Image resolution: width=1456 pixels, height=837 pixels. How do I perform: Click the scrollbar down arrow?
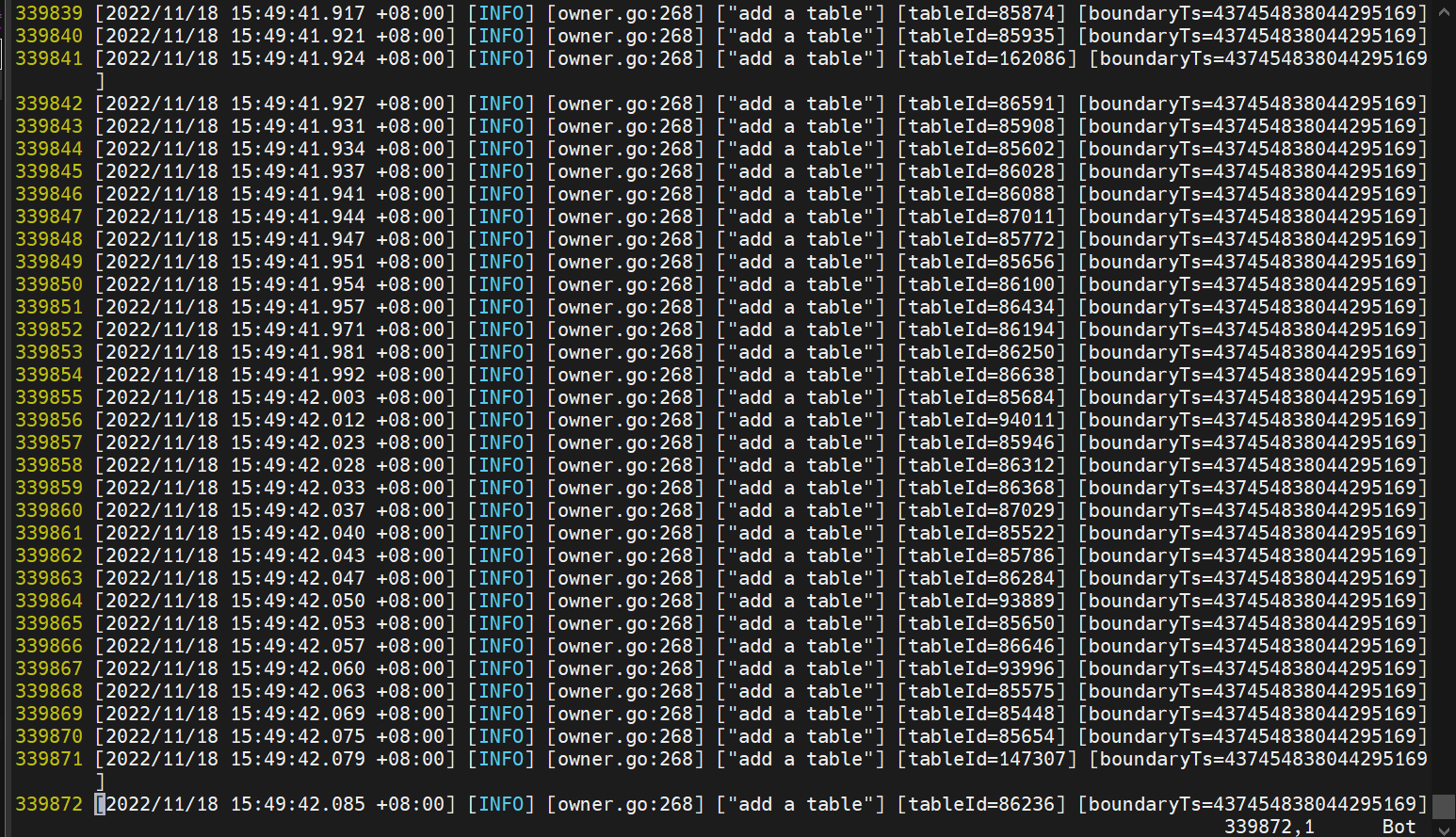pyautogui.click(x=1444, y=829)
